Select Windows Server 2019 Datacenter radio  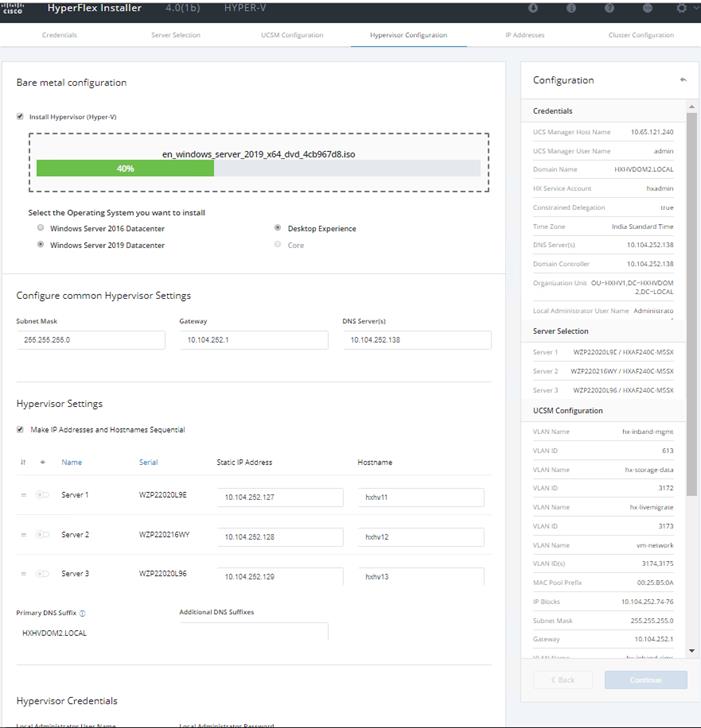coord(40,244)
